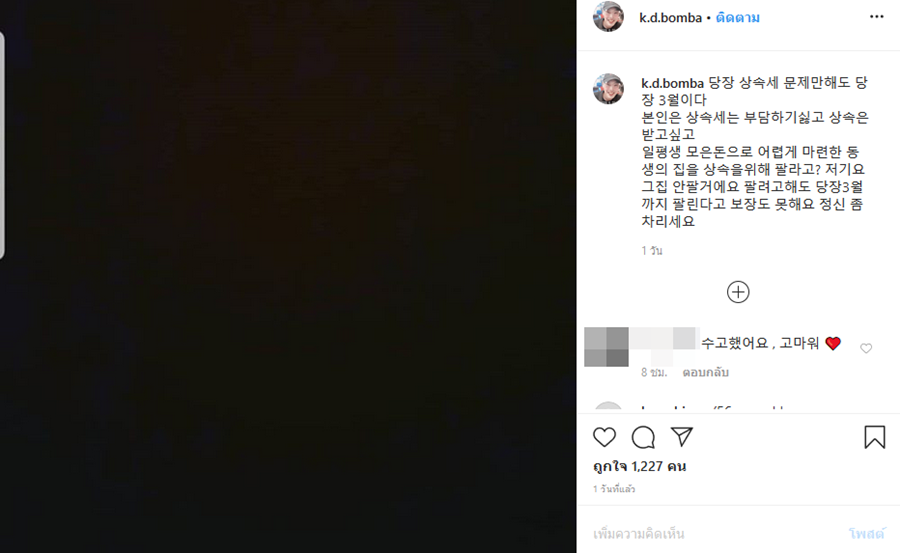Submit the comment with the โพสต์ button
Image resolution: width=900 pixels, height=553 pixels.
(867, 534)
